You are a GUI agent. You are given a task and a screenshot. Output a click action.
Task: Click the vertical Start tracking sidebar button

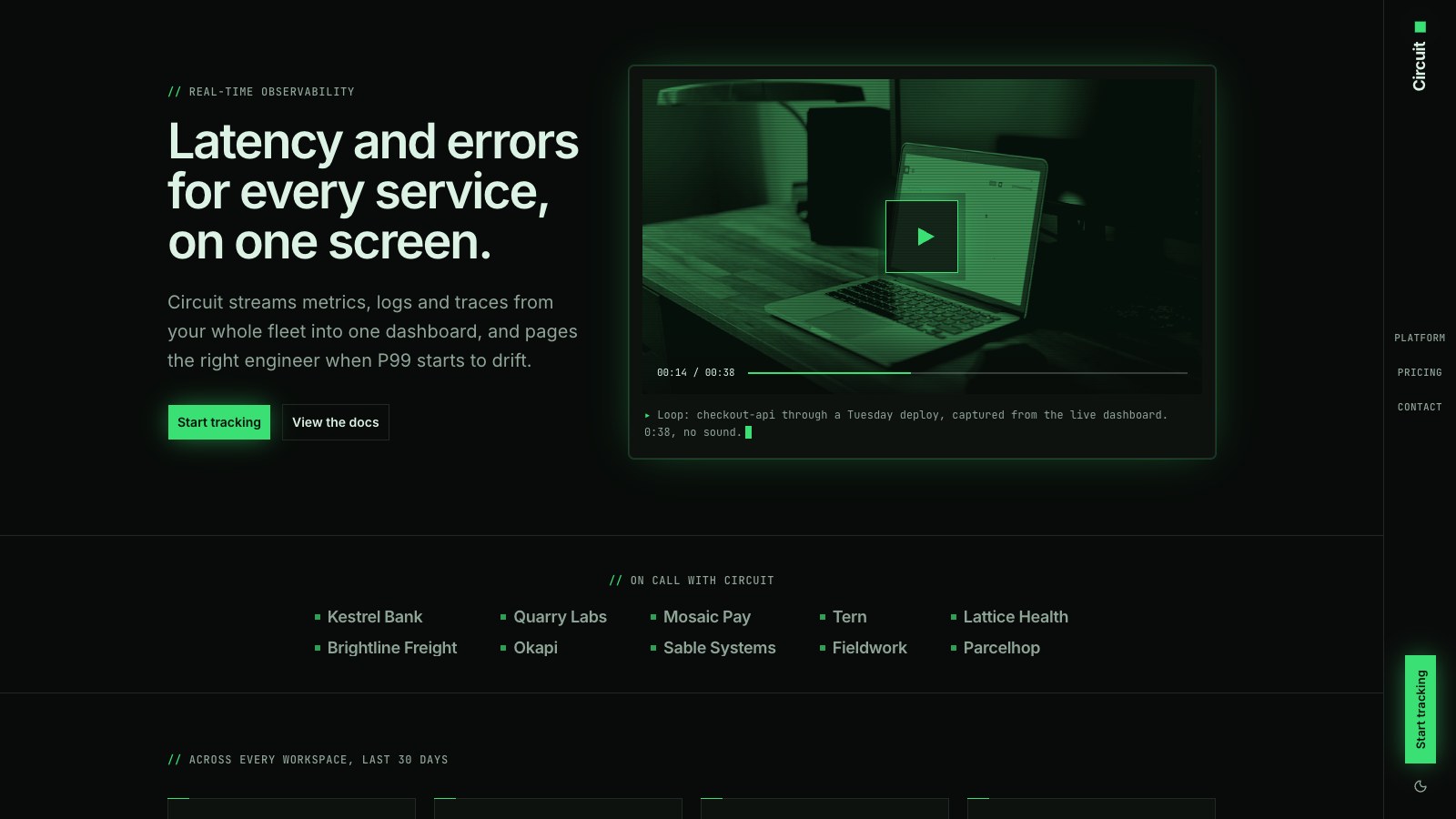point(1421,709)
